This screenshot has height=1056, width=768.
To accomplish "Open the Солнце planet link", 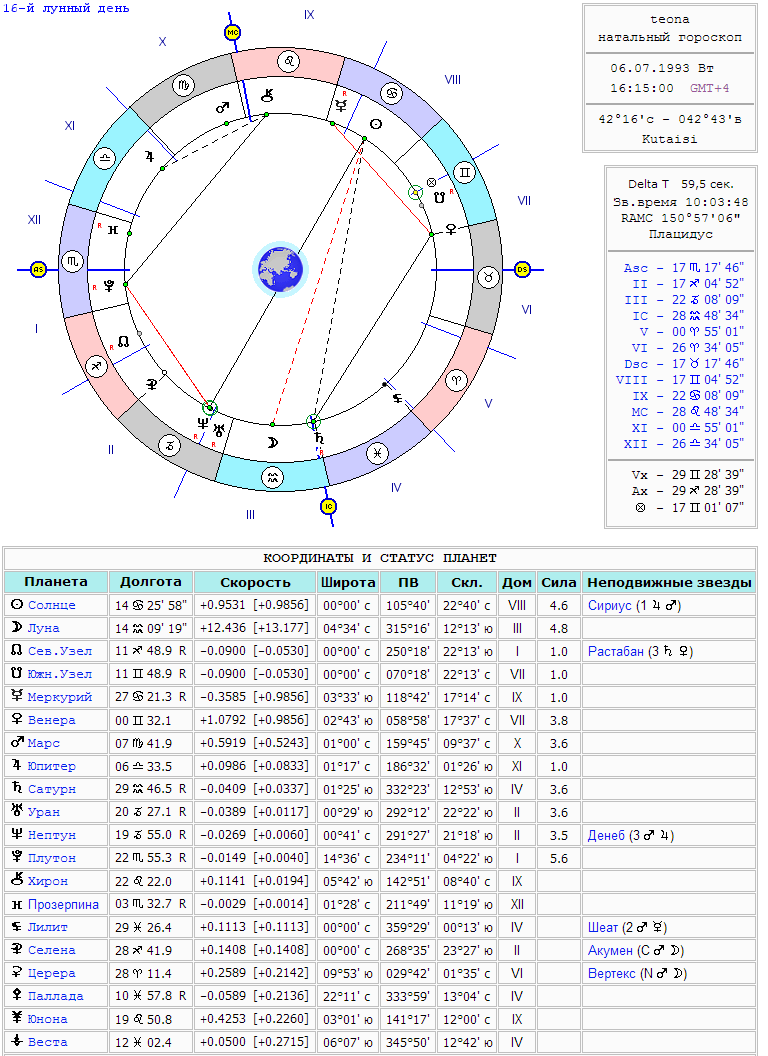I will 51,605.
